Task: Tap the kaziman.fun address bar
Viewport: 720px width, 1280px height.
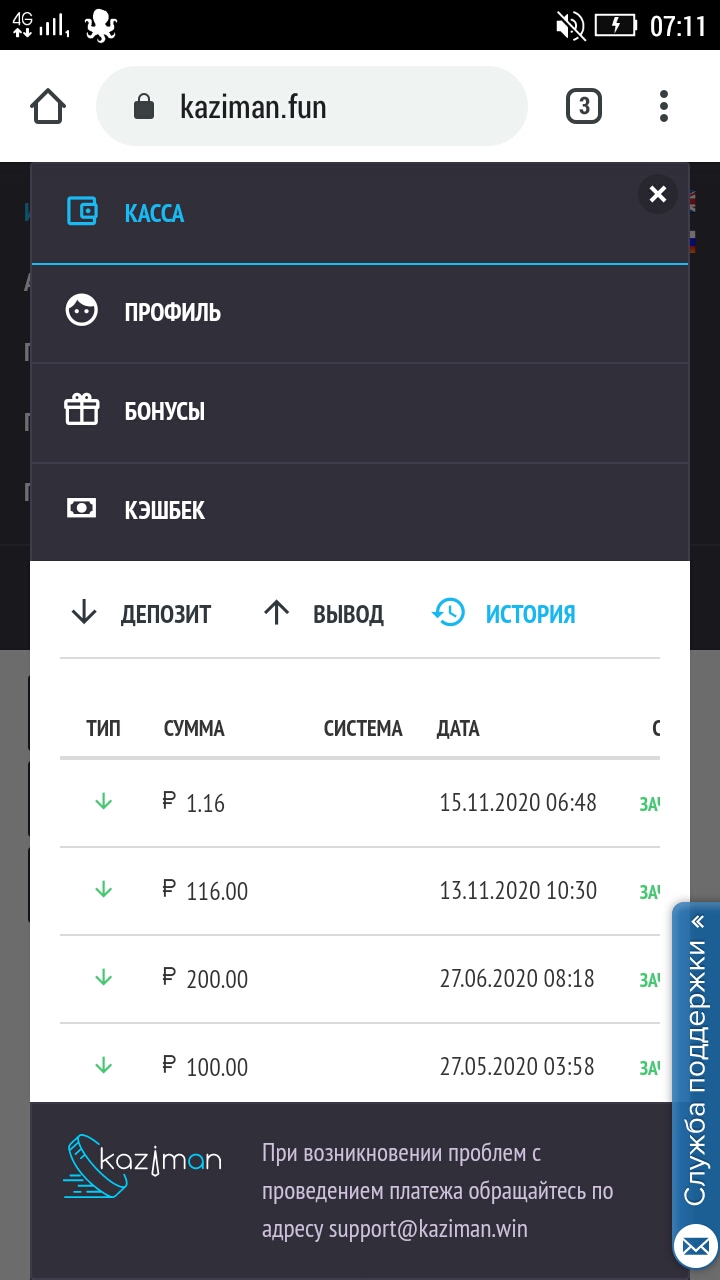Action: pyautogui.click(x=310, y=106)
